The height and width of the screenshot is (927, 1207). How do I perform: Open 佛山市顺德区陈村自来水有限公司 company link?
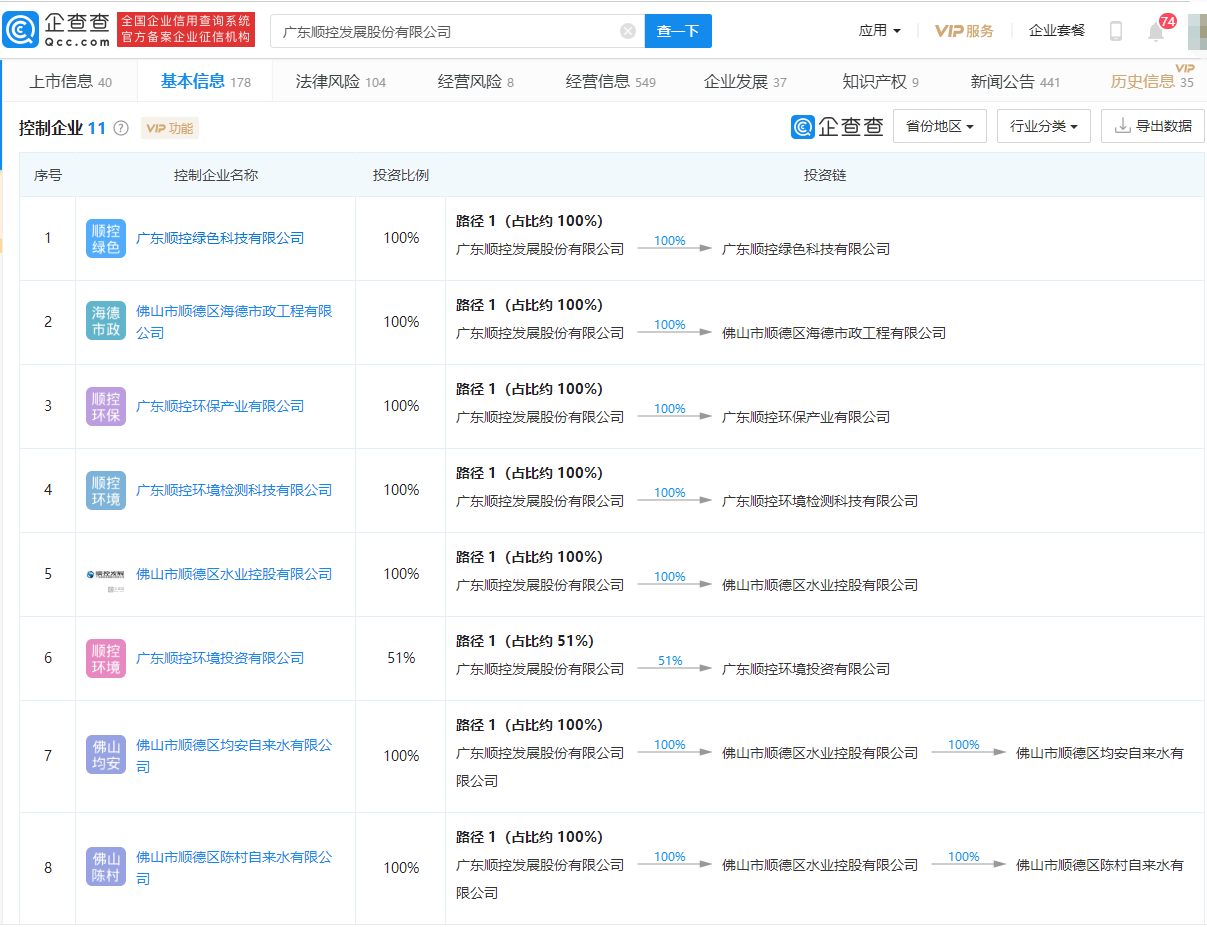(x=234, y=868)
